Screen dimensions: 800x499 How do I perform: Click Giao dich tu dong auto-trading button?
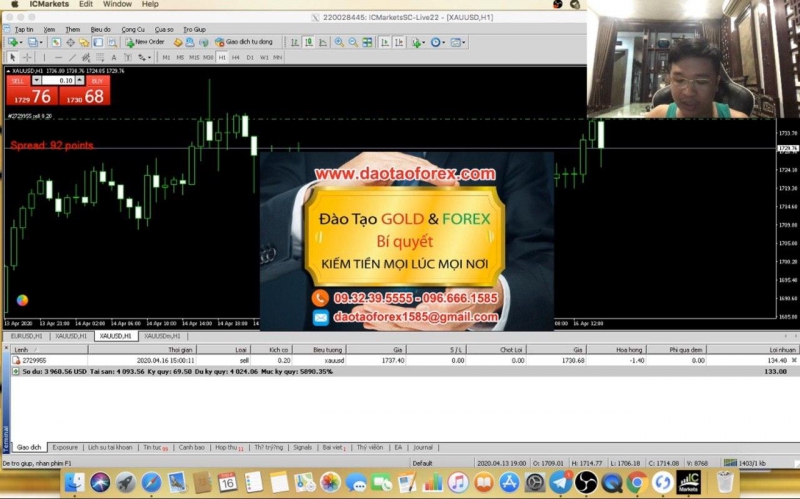244,42
